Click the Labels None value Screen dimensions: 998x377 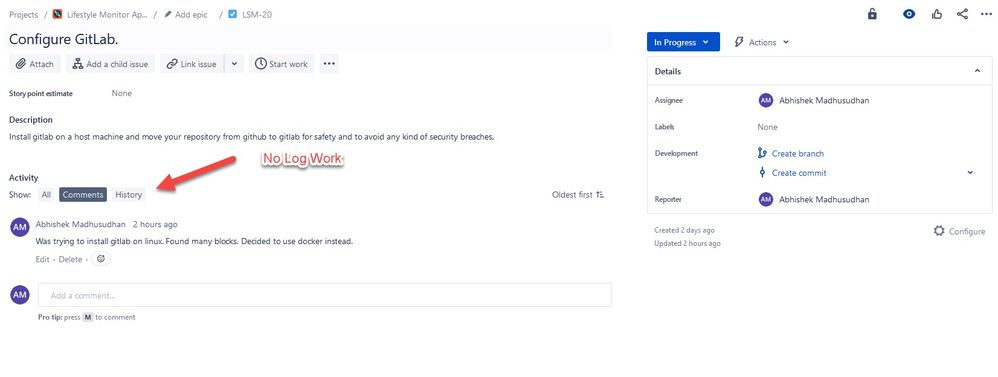(768, 127)
